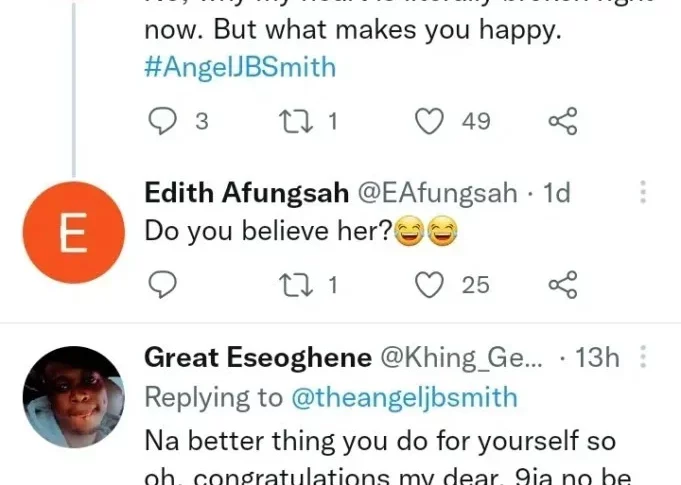Like the tweet with 49 likes

[429, 122]
